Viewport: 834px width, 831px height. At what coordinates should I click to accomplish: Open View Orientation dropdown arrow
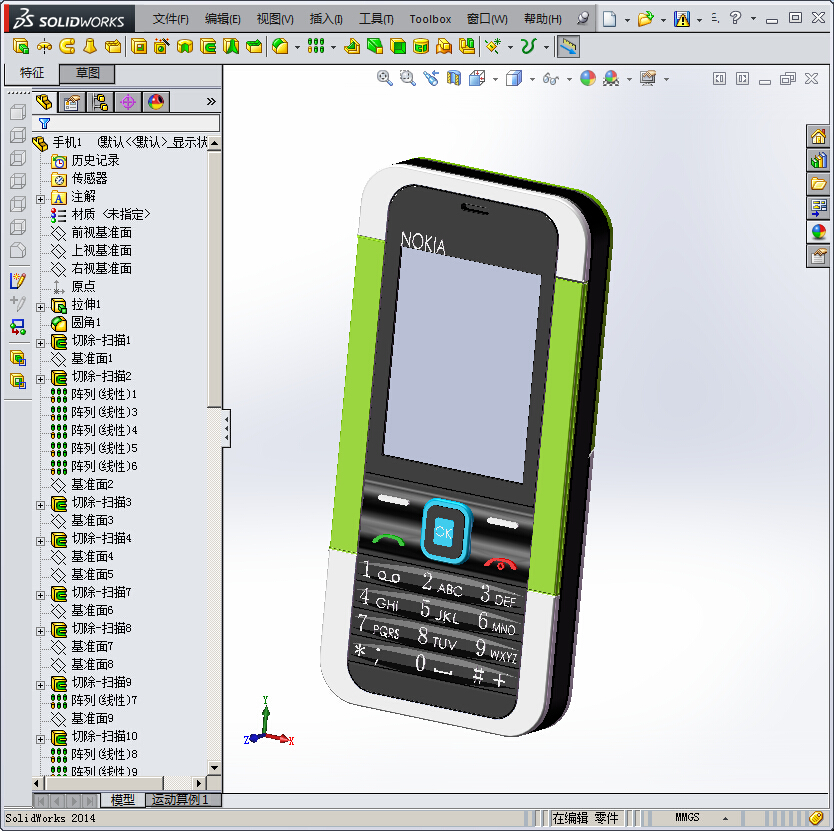coord(495,79)
